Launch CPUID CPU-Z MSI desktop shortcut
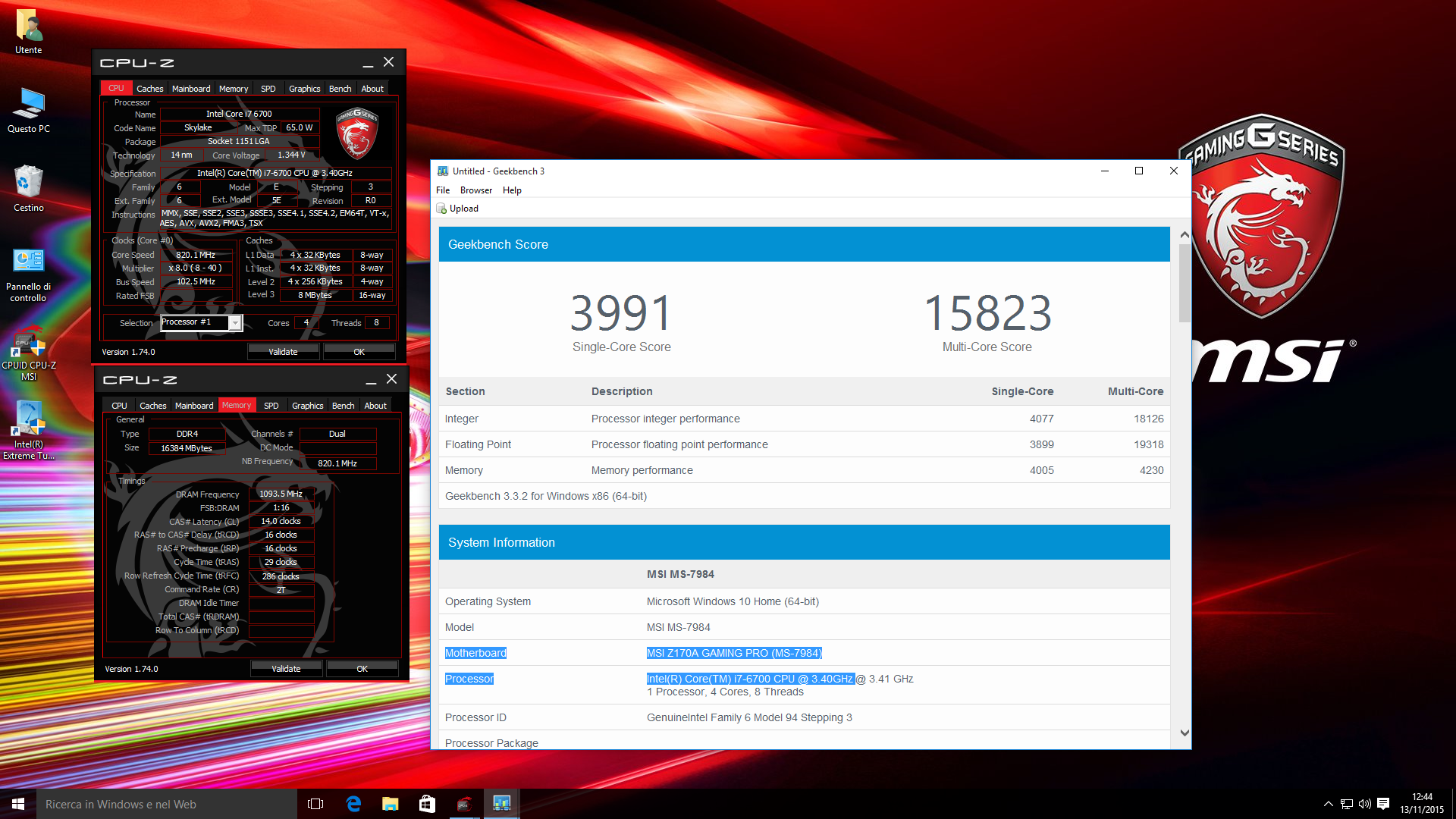This screenshot has width=1456, height=819. click(x=29, y=353)
